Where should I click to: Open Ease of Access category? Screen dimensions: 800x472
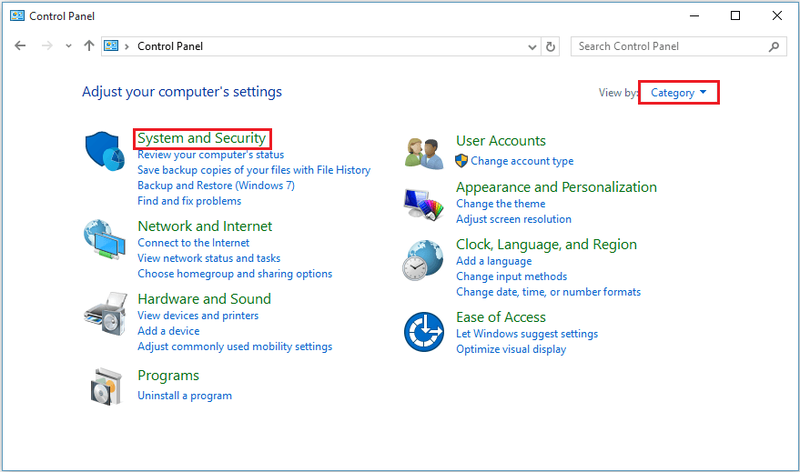[x=501, y=317]
